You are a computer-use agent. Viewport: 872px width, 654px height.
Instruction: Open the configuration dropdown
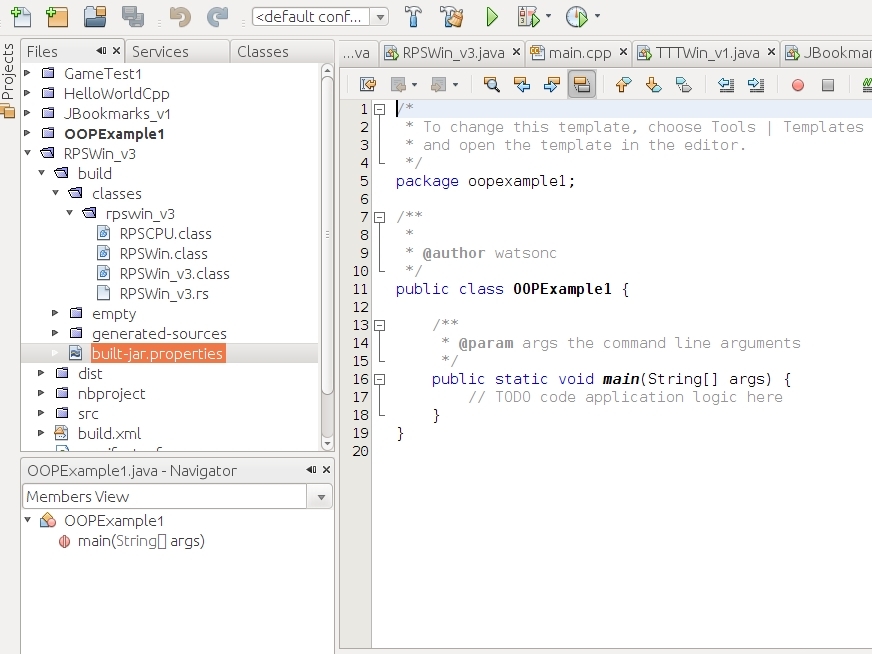[380, 17]
